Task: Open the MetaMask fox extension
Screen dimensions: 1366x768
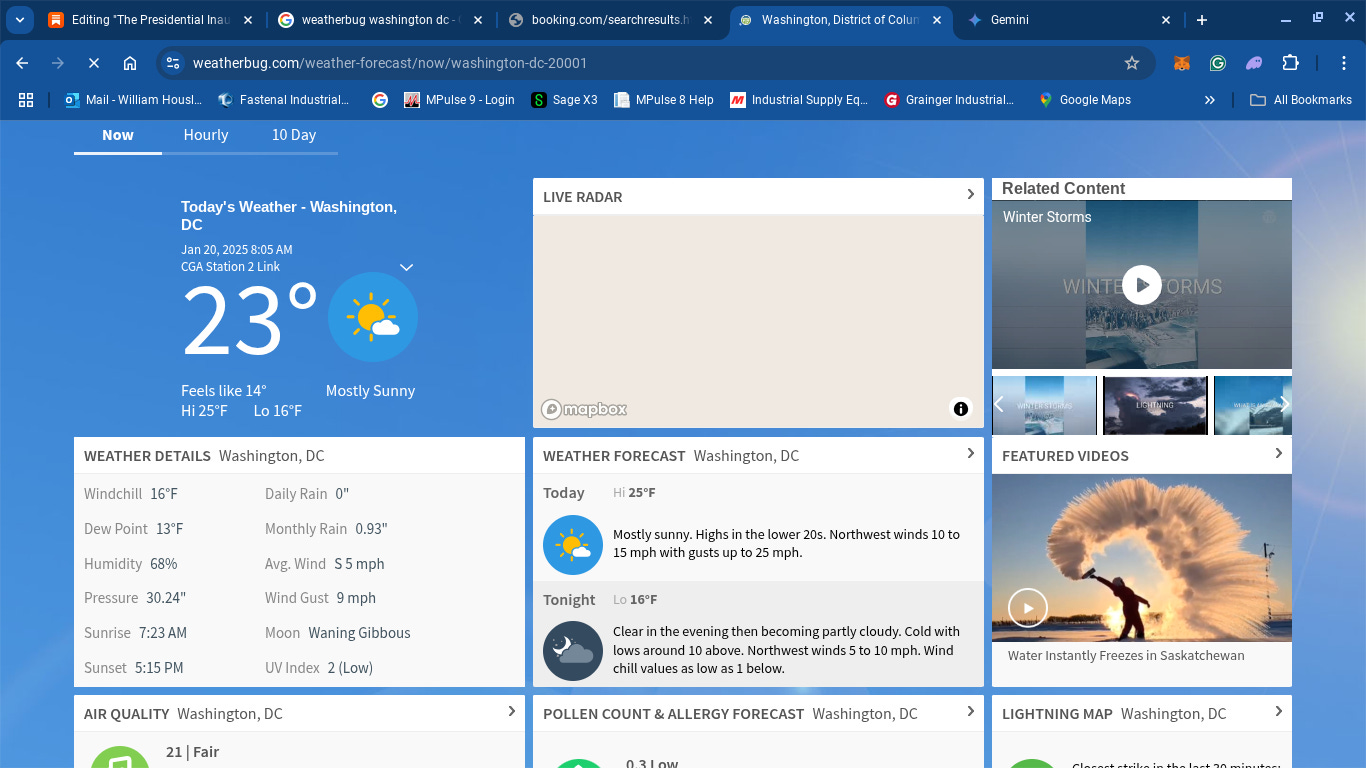Action: [1181, 63]
